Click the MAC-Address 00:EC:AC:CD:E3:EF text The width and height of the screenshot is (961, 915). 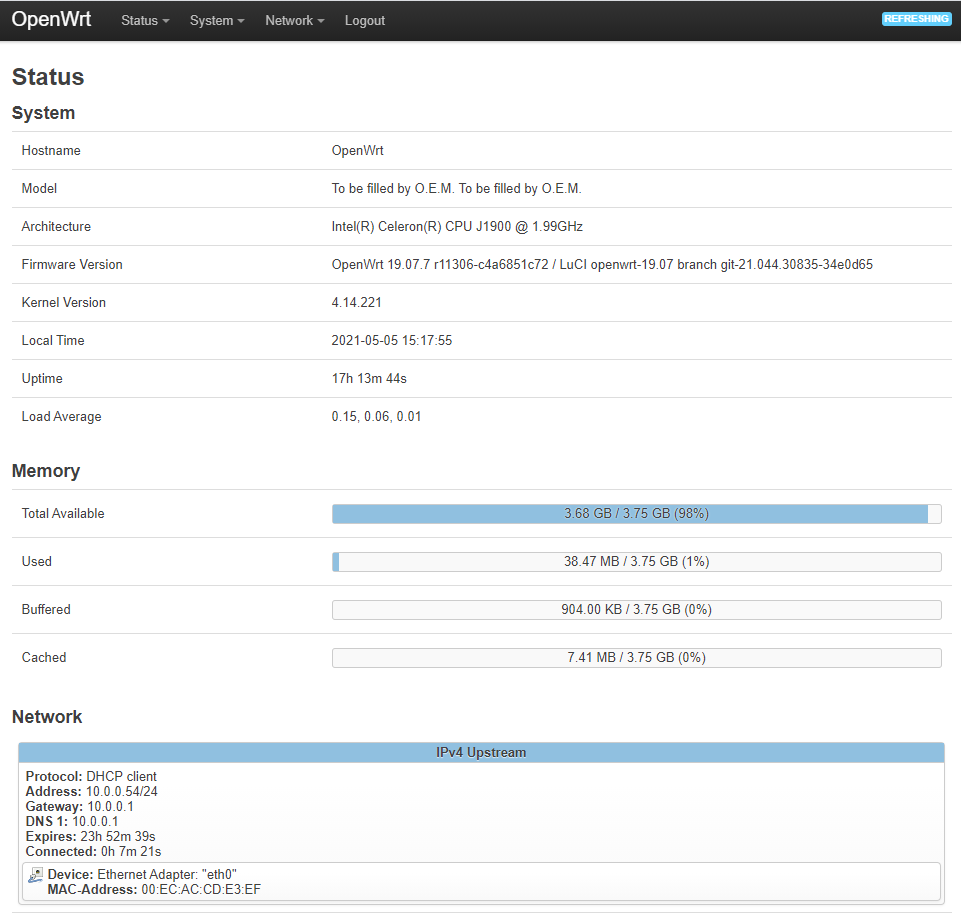click(154, 890)
